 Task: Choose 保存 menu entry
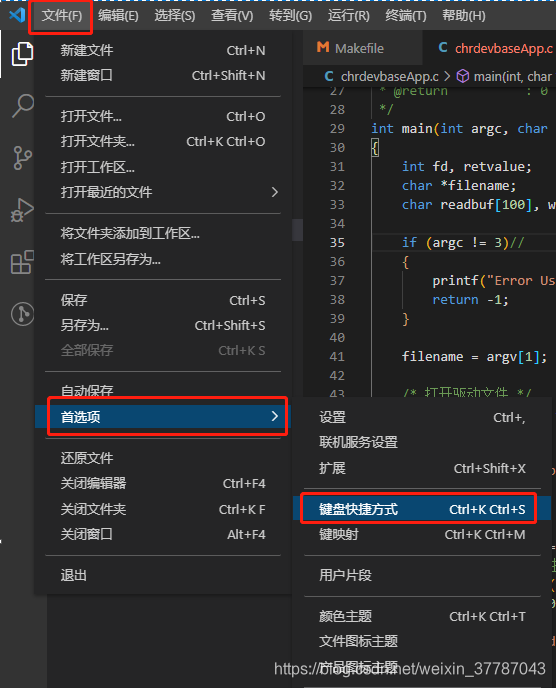pos(163,300)
